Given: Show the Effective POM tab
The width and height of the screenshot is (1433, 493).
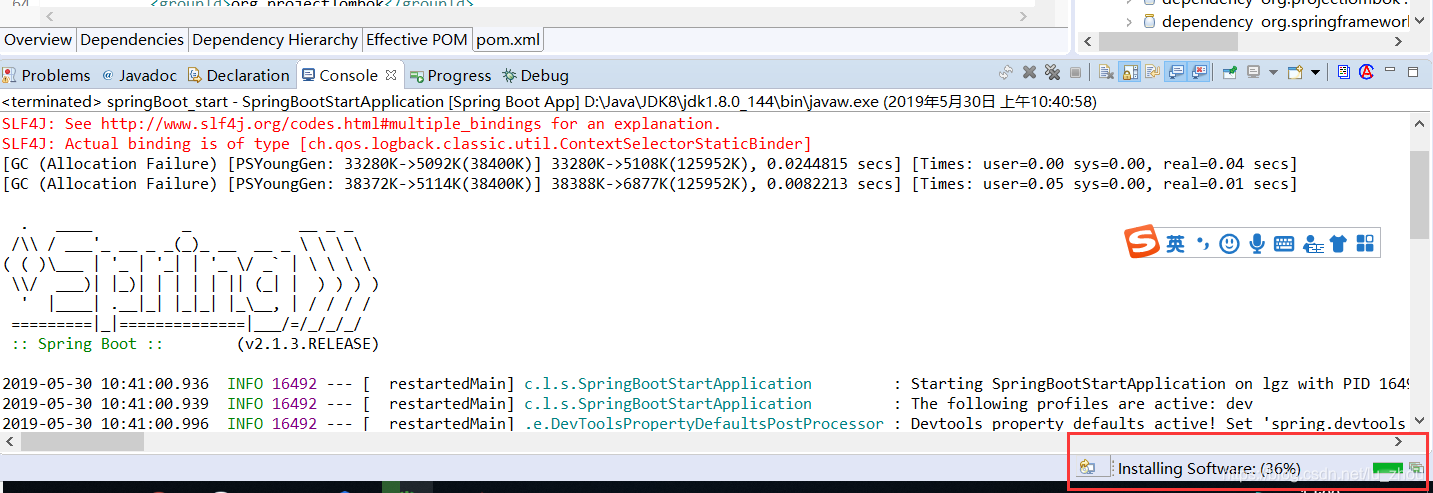Looking at the screenshot, I should point(417,40).
